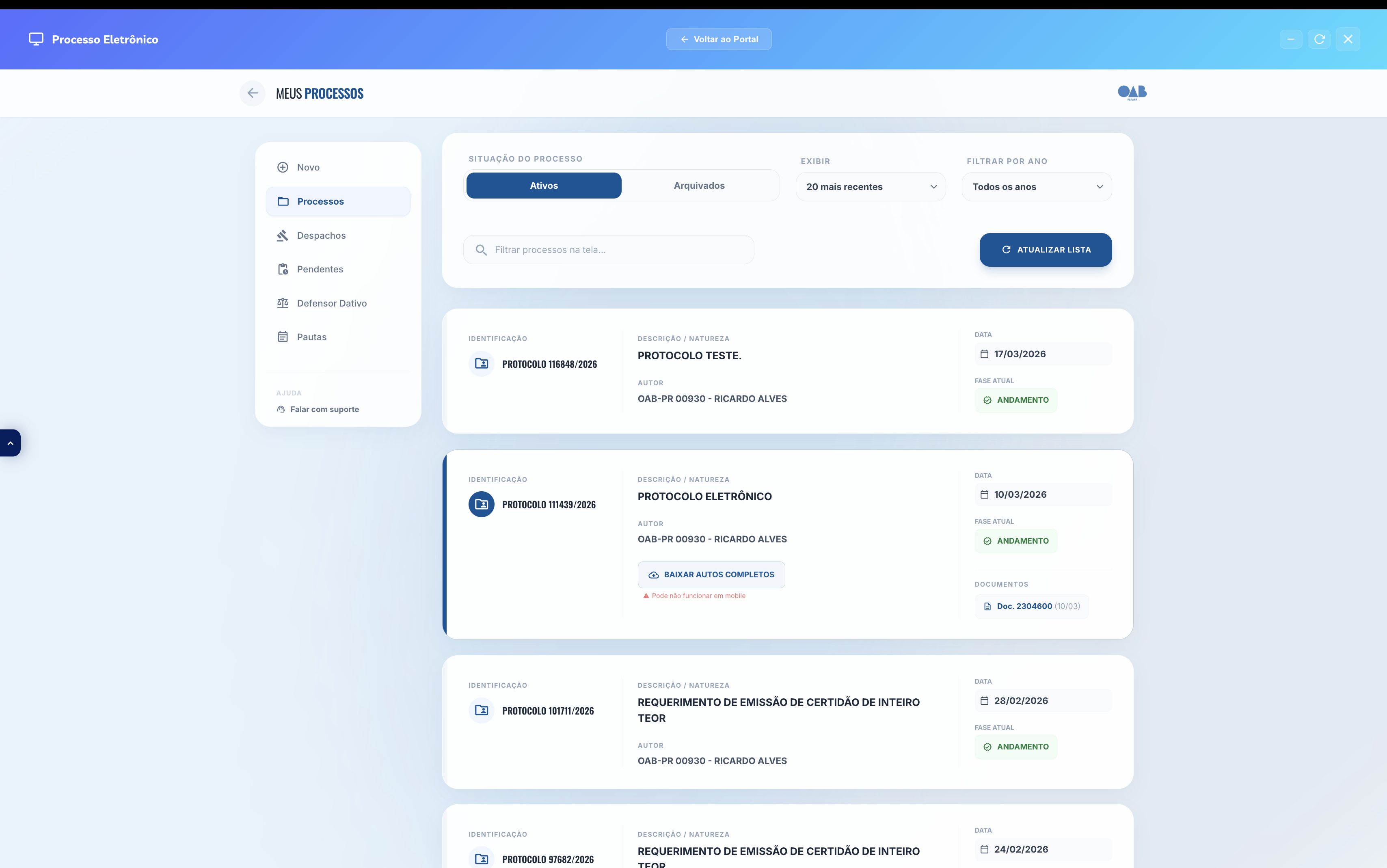Image resolution: width=1387 pixels, height=868 pixels.
Task: Click folder icon of Protocolo 111439/2026
Action: click(x=481, y=505)
